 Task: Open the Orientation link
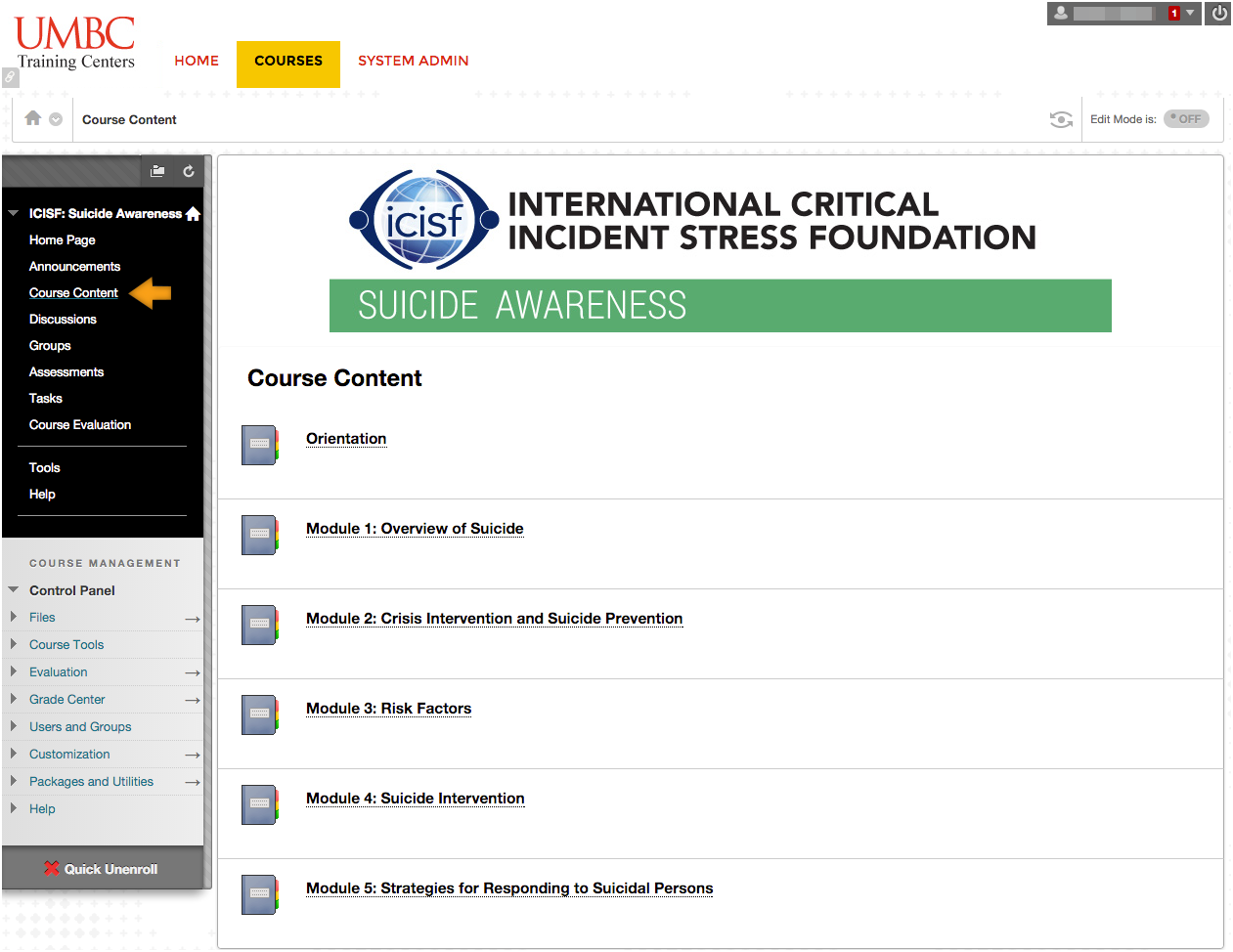click(346, 438)
